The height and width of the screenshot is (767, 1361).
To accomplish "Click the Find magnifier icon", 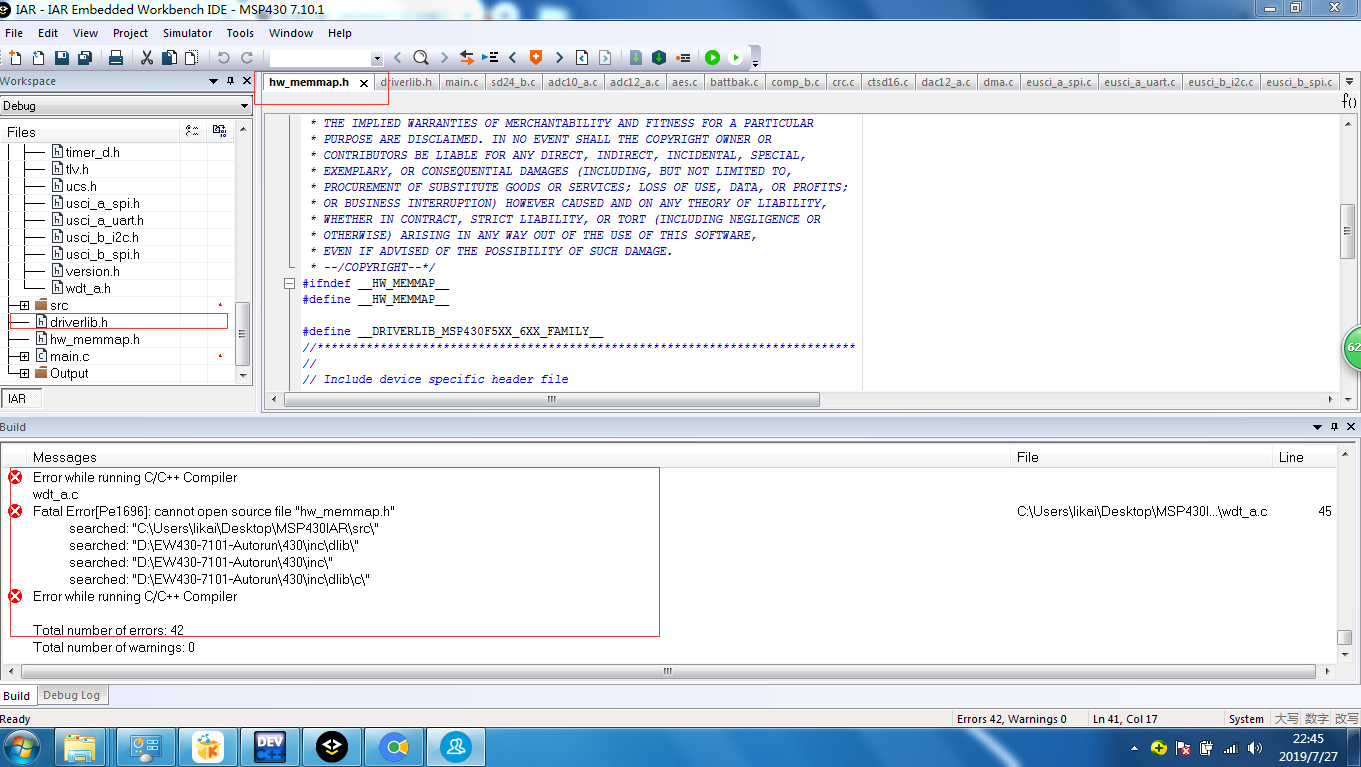I will point(421,58).
